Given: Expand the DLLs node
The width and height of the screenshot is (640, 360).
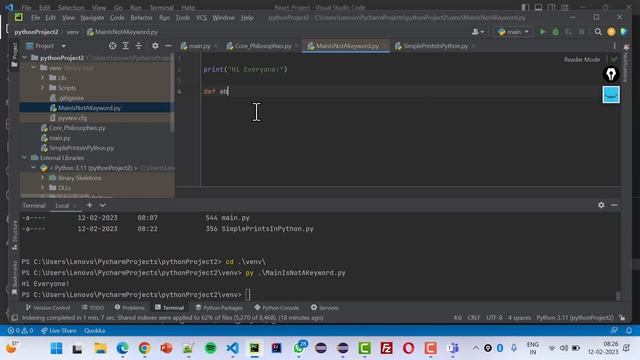Looking at the screenshot, I should [x=42, y=188].
